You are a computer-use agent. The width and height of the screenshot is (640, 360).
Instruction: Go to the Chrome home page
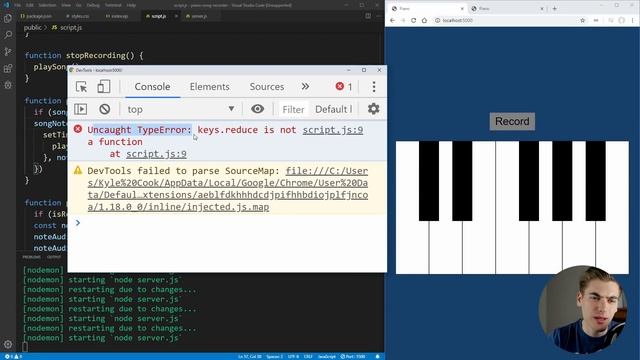pyautogui.click(x=424, y=20)
